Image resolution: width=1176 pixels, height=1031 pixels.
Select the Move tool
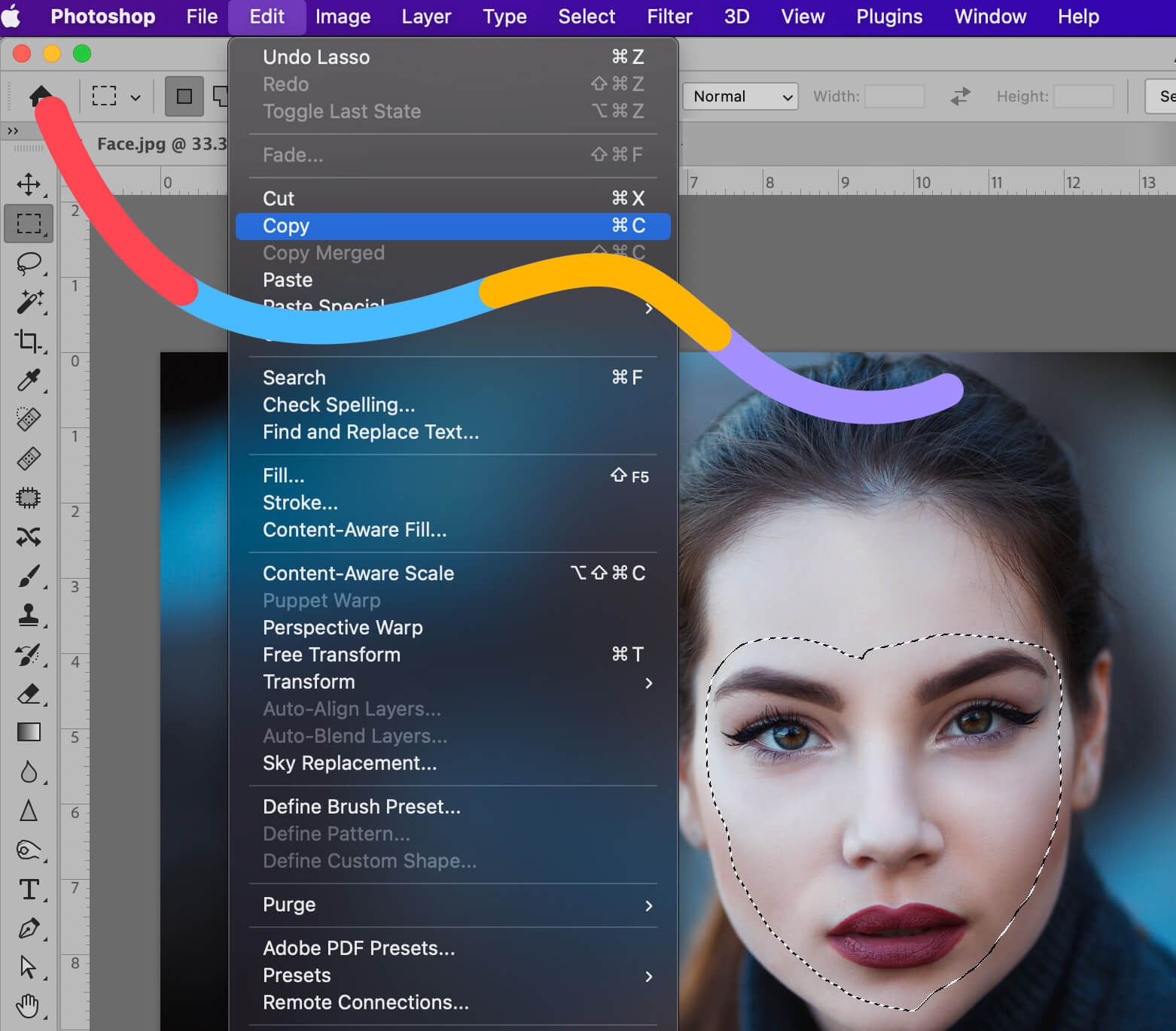tap(29, 184)
